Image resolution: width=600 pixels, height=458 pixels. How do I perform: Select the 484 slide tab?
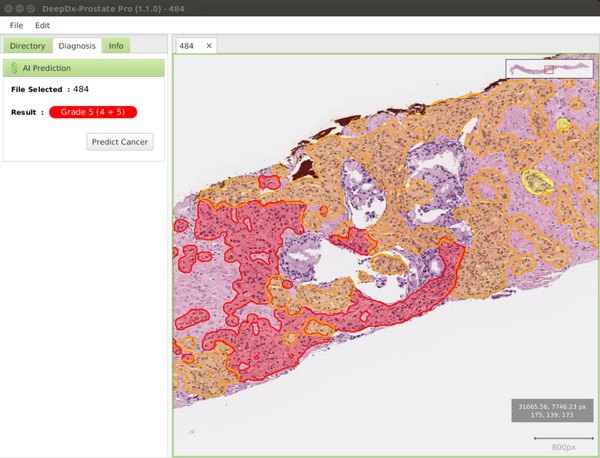[x=188, y=46]
